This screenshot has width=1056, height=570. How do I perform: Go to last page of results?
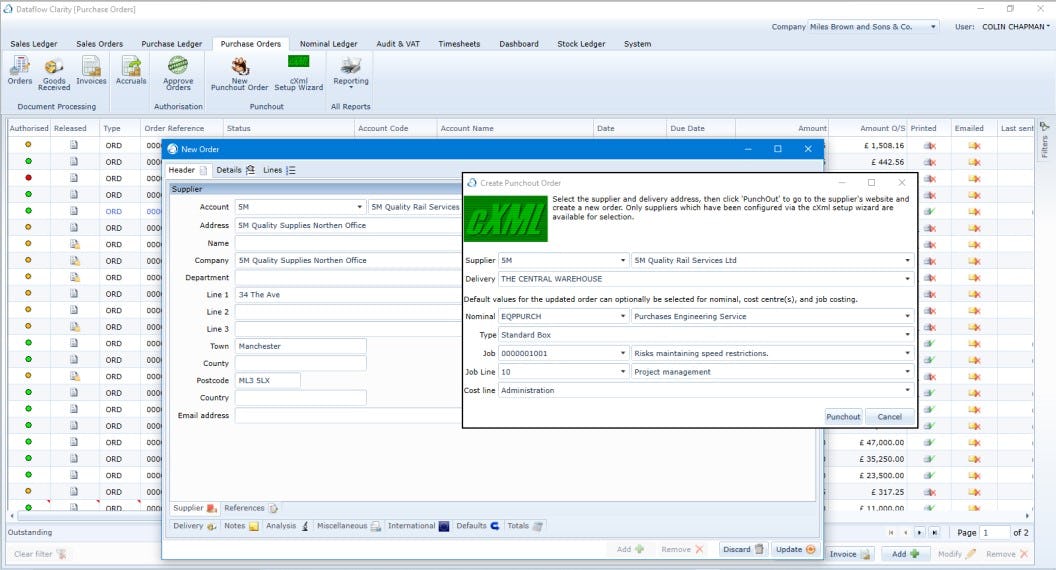tap(934, 532)
